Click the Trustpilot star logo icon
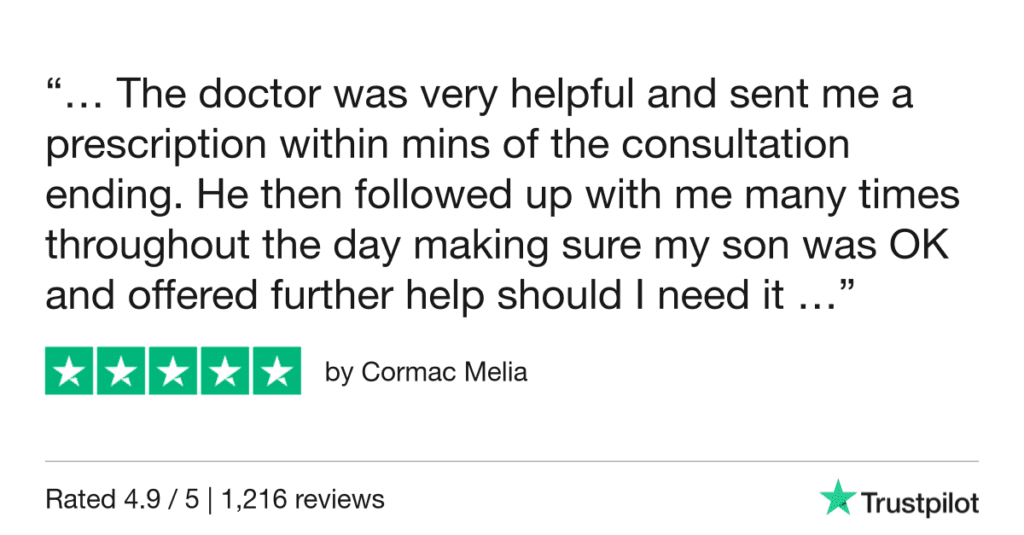This screenshot has width=1024, height=535. coord(835,497)
